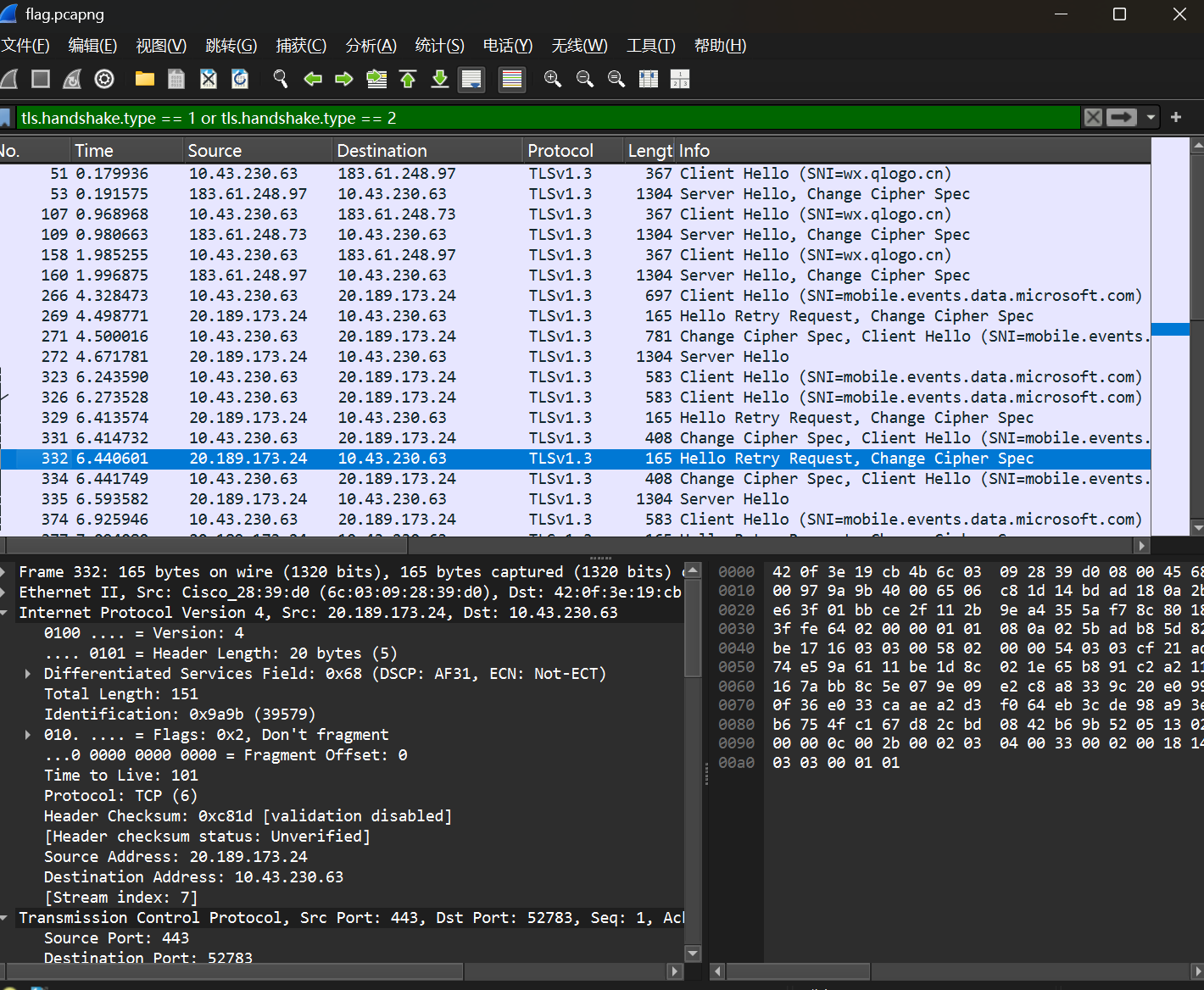Collapse the Internet Protocol Version 4 node
Screen dimensions: 1204x990
pyautogui.click(x=4, y=613)
